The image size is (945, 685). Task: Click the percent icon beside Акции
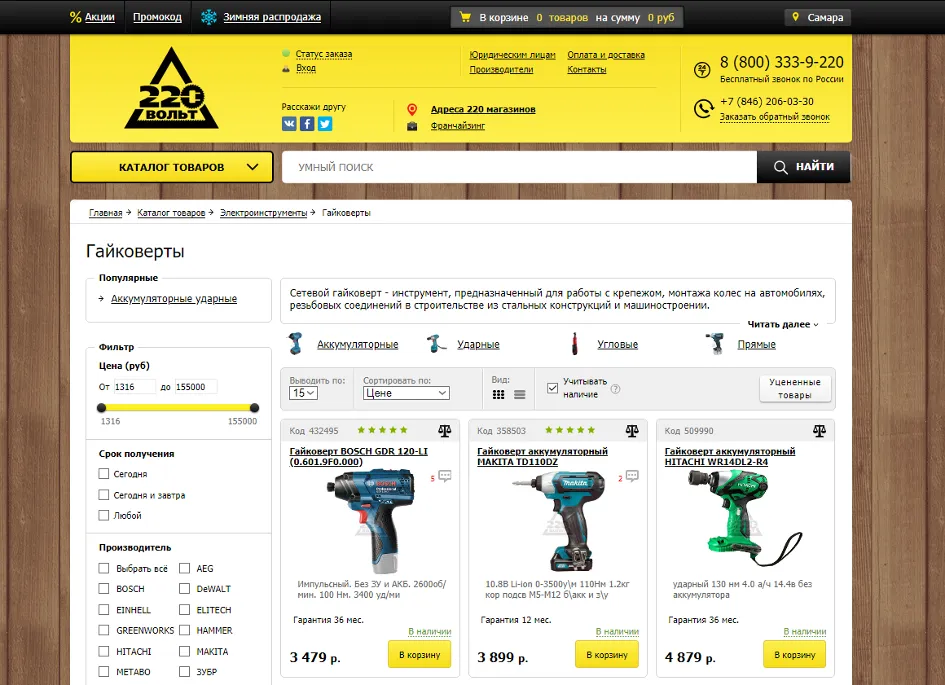75,17
